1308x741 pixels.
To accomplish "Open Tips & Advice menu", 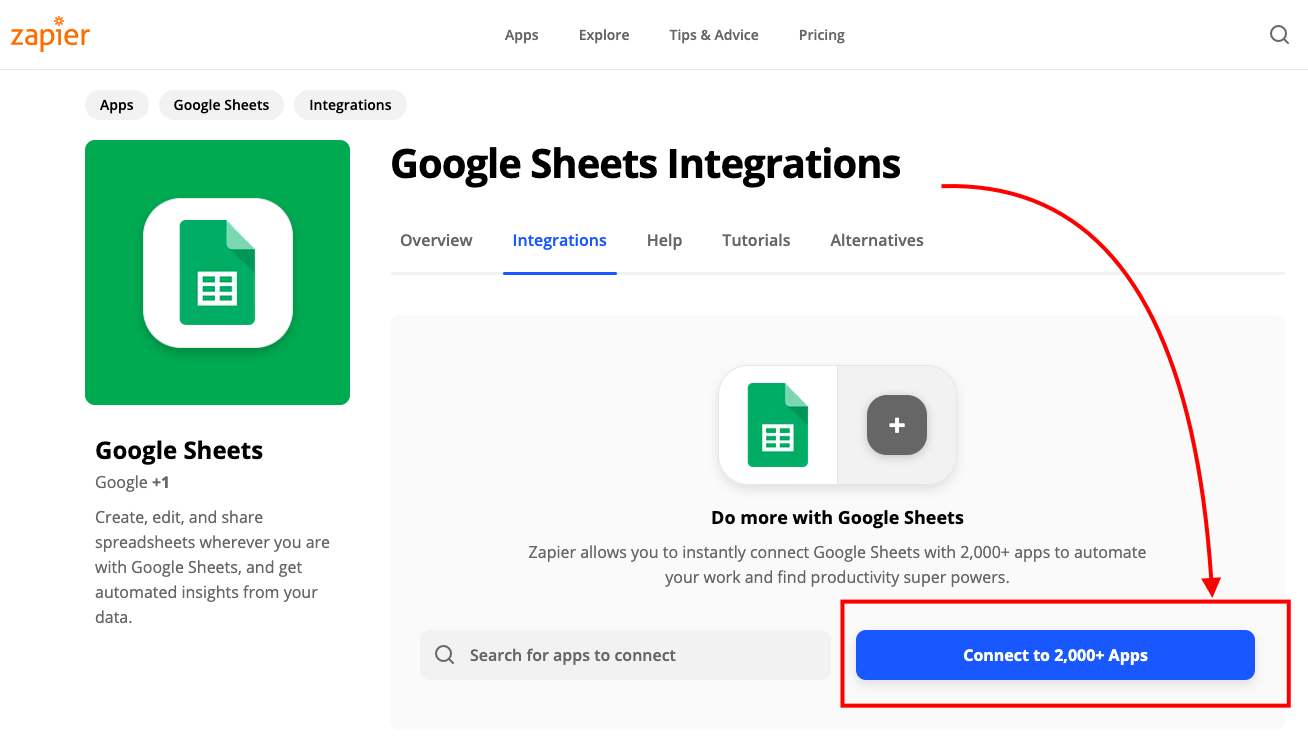I will [714, 35].
